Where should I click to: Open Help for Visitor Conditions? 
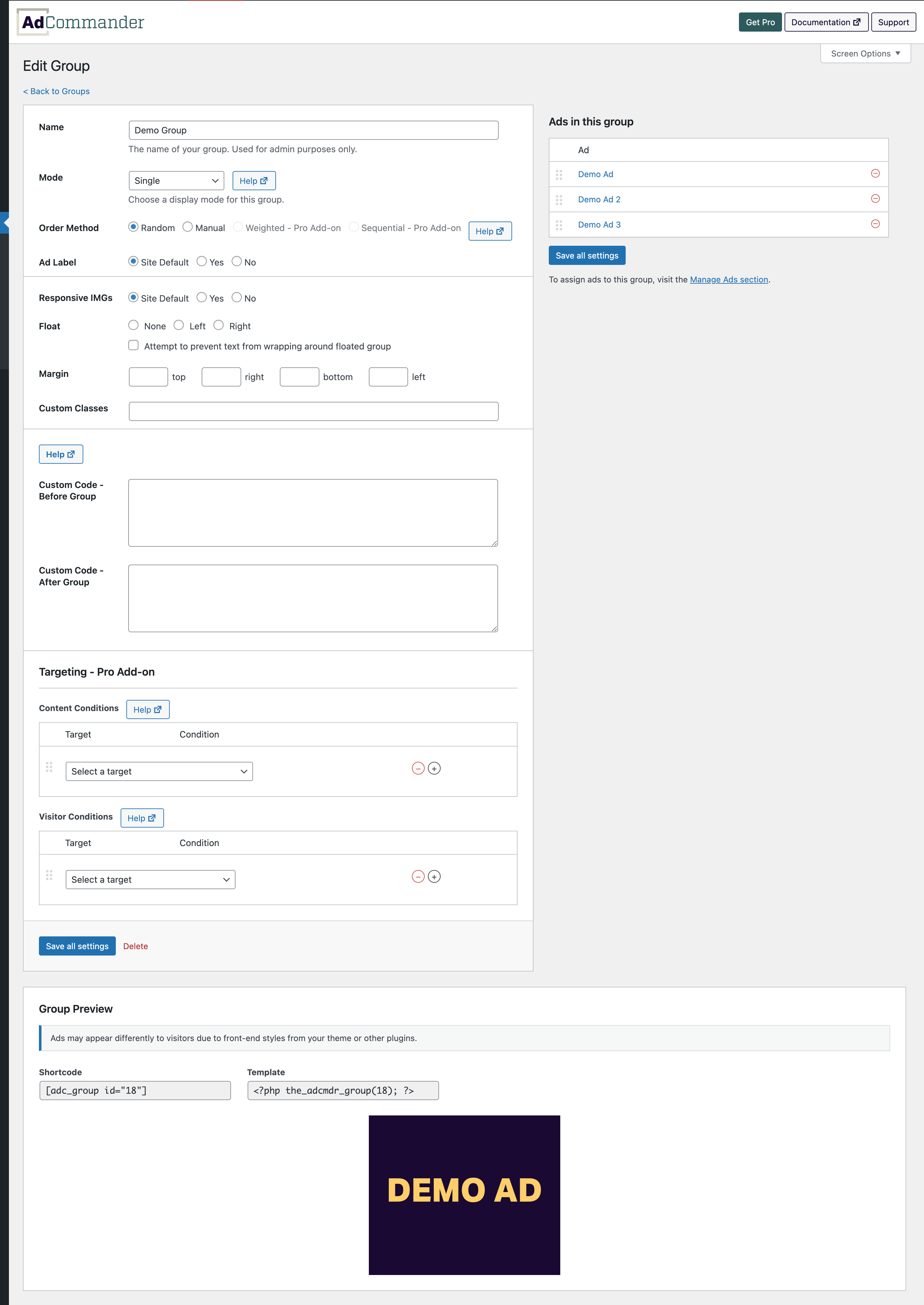pyautogui.click(x=142, y=818)
